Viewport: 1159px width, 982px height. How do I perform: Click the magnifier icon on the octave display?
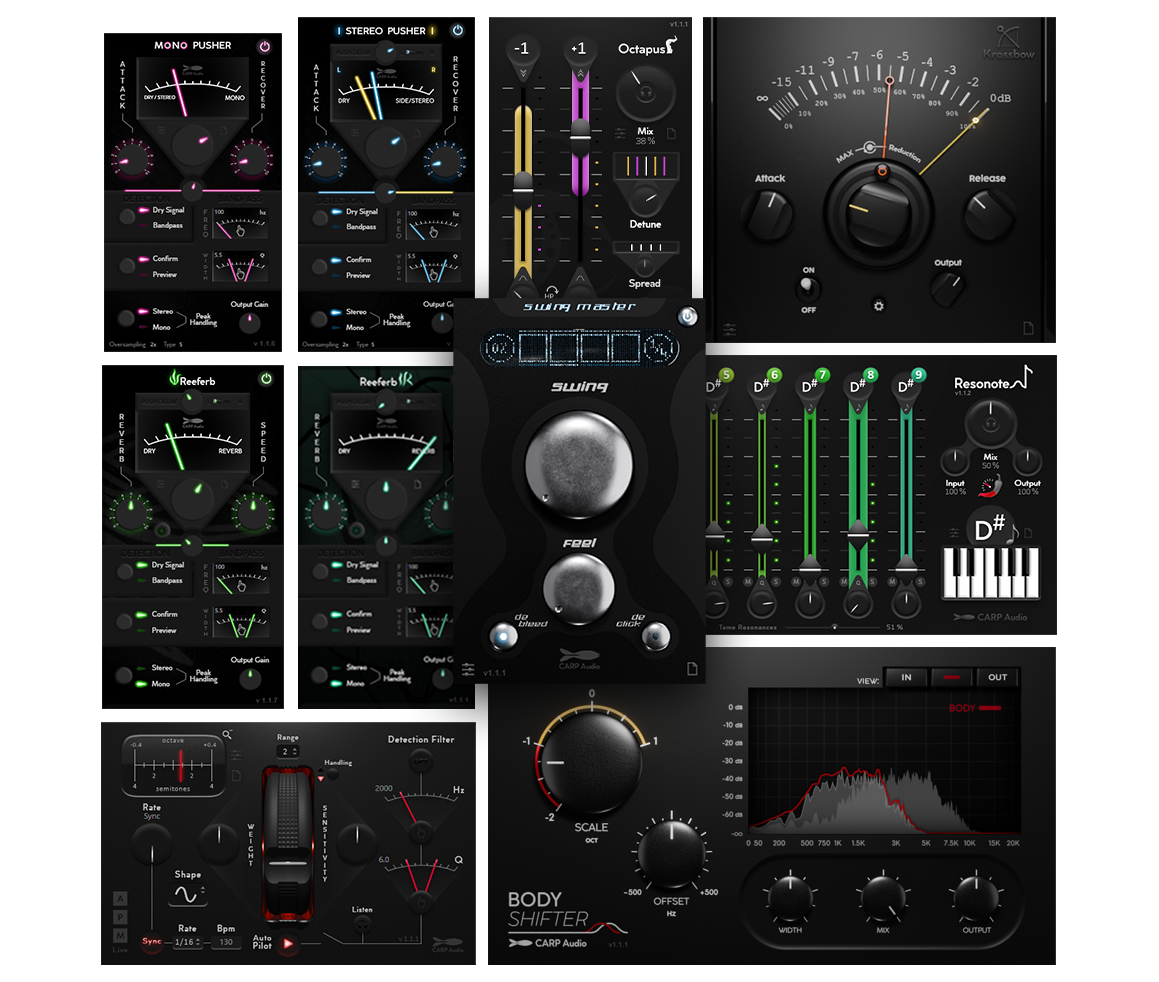[227, 734]
